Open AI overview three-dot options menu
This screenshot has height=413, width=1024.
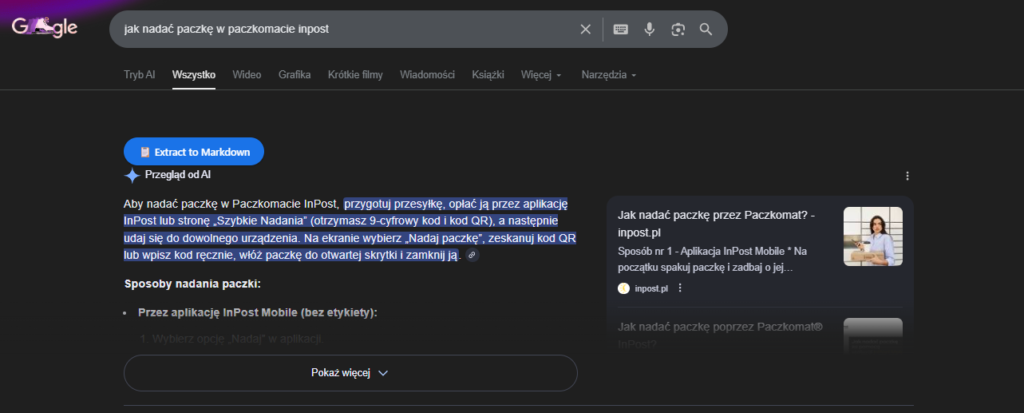907,176
